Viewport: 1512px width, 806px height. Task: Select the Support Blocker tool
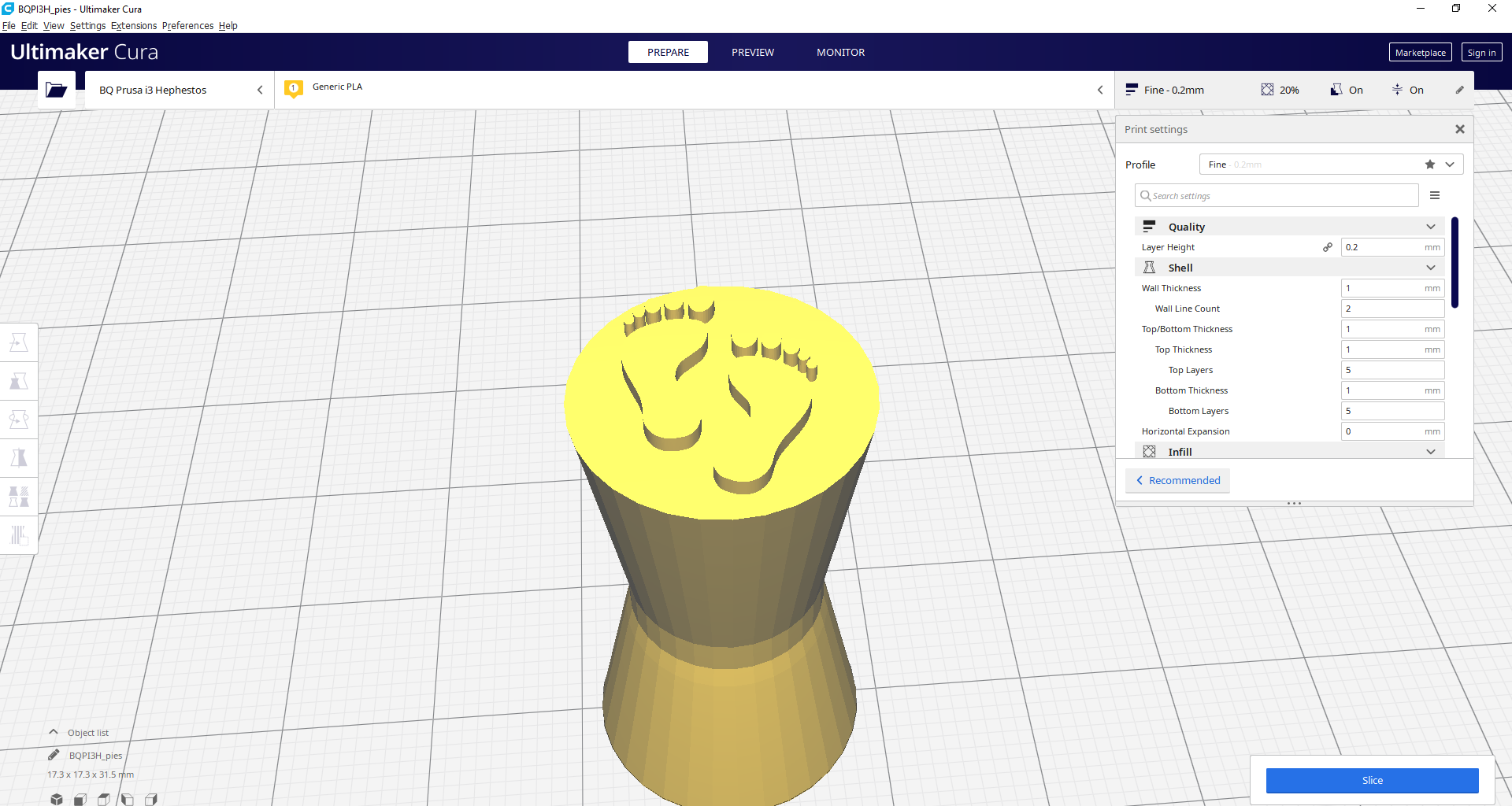19,535
